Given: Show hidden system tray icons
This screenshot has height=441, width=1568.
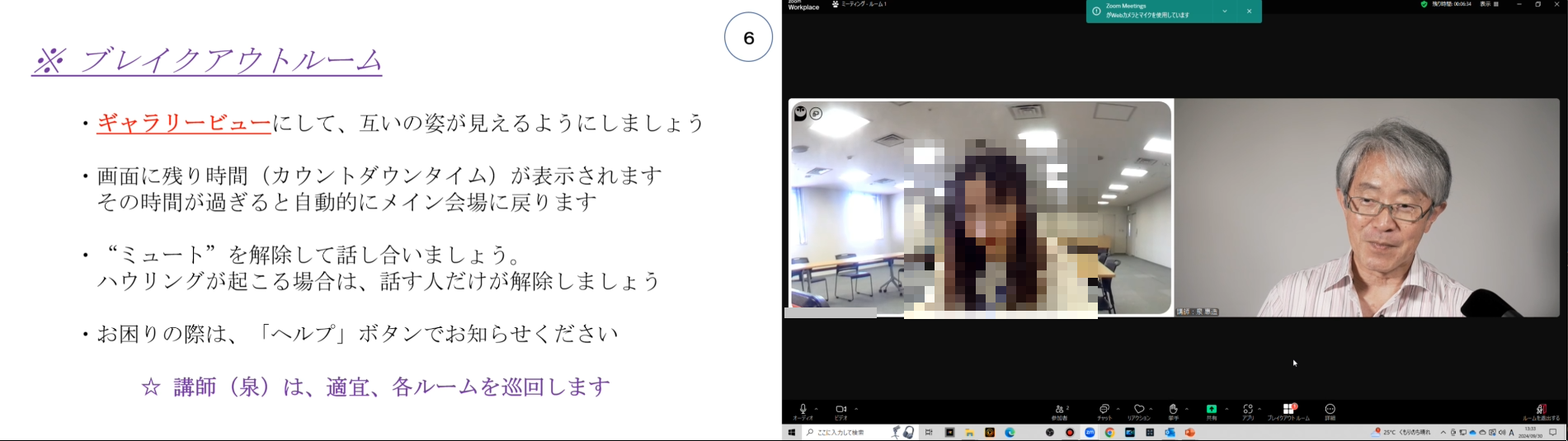Looking at the screenshot, I should (1443, 433).
